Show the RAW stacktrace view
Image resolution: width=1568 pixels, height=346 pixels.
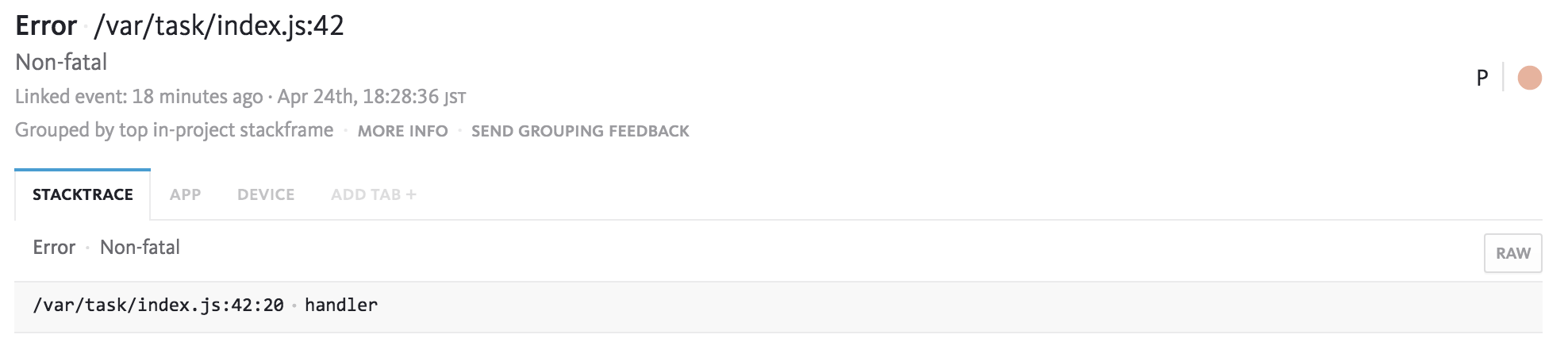pos(1512,253)
